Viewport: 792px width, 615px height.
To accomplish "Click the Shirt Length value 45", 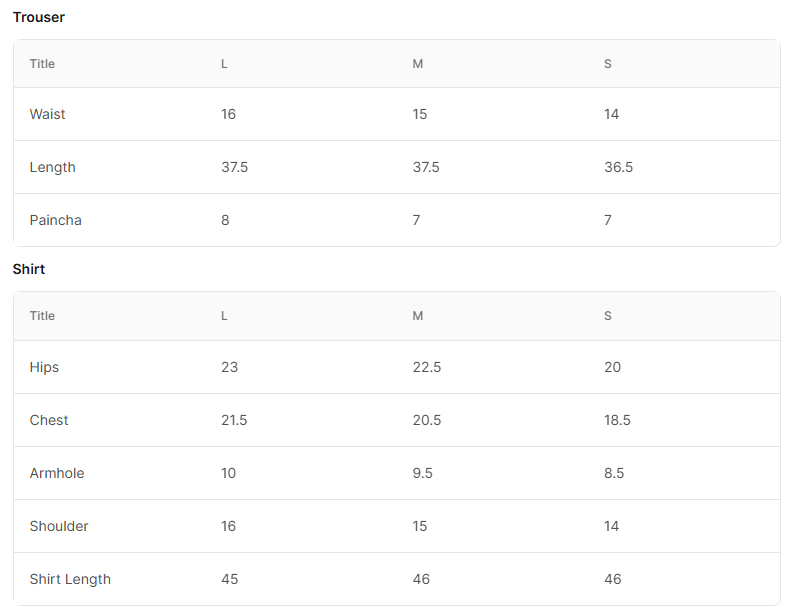I will pos(230,579).
